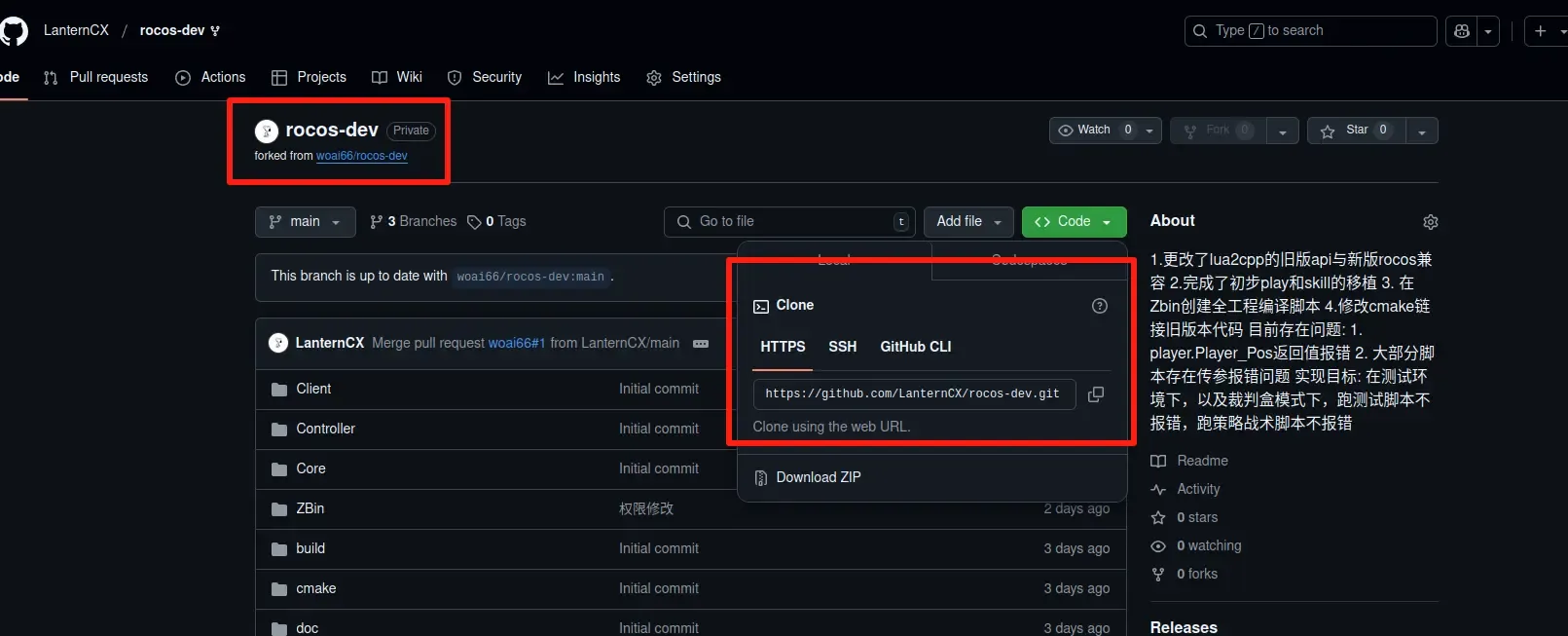The image size is (1568, 636).
Task: Click the rocos-dev repository avatar
Action: (x=266, y=131)
